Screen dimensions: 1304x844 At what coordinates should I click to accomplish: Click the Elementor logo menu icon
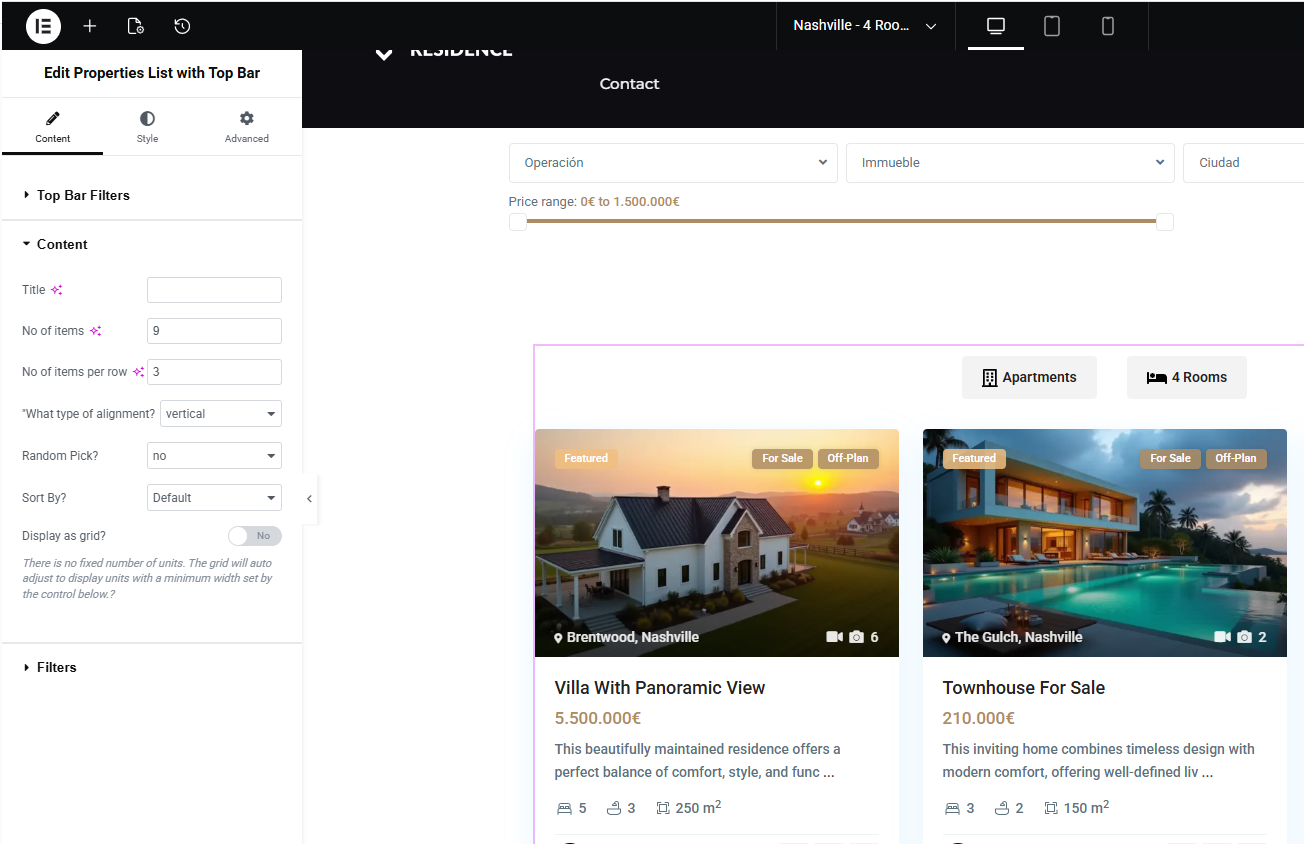[x=43, y=26]
